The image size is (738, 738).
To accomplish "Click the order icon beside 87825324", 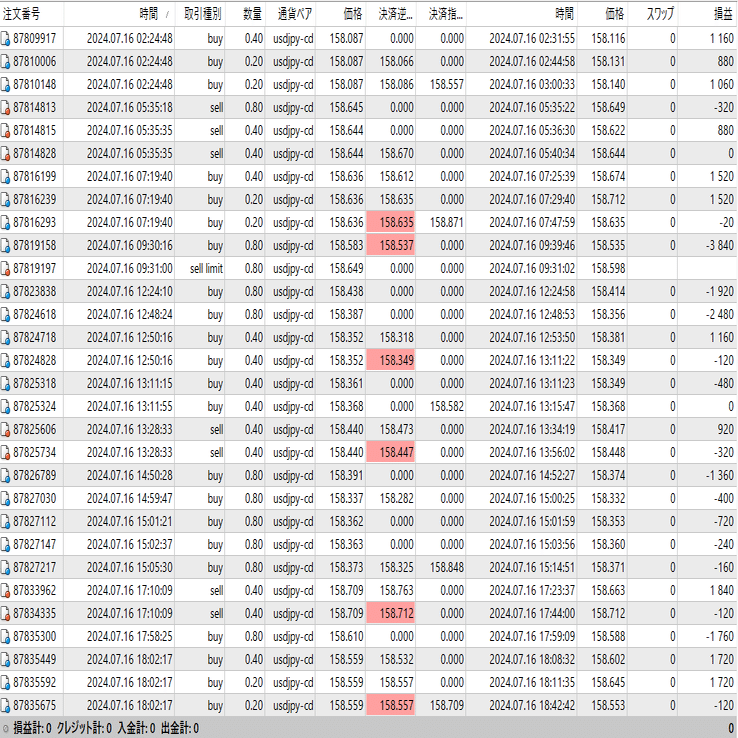I will click(5, 407).
